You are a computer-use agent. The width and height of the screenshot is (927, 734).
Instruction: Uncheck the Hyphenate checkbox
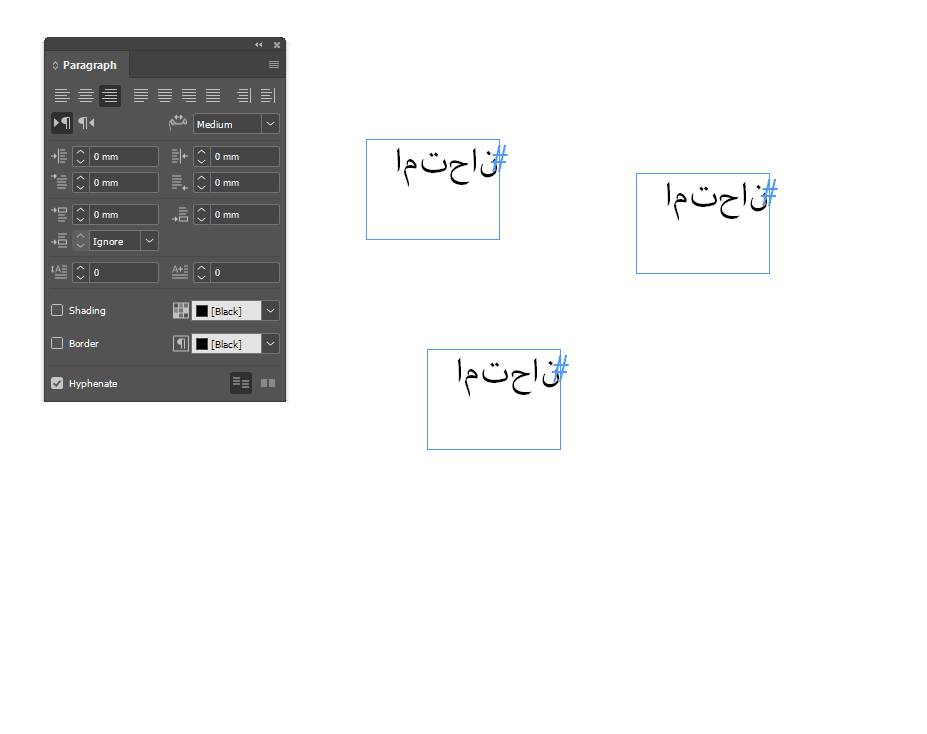coord(57,384)
